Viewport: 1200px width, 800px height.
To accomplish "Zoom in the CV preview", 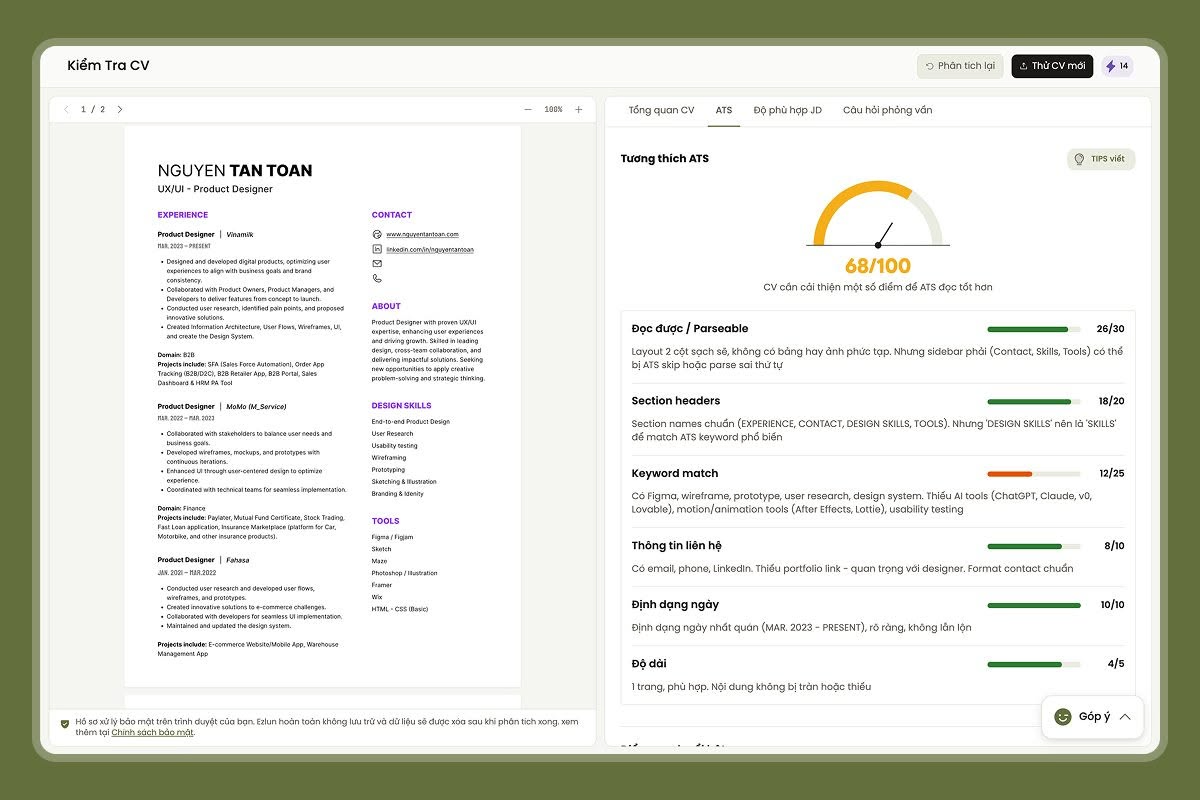I will pyautogui.click(x=578, y=110).
